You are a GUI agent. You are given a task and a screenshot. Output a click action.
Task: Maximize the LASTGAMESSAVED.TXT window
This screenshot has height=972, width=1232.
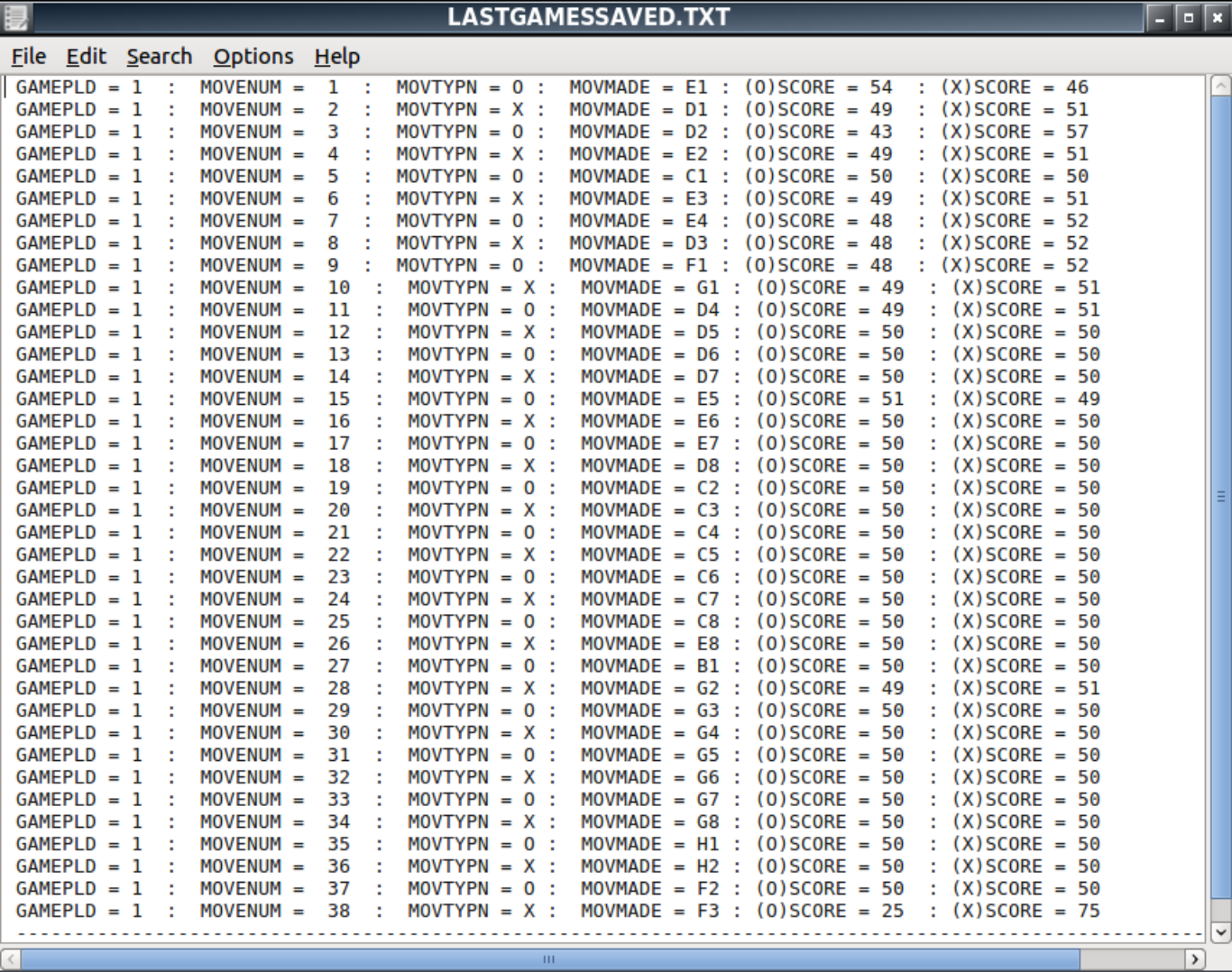pyautogui.click(x=1189, y=17)
